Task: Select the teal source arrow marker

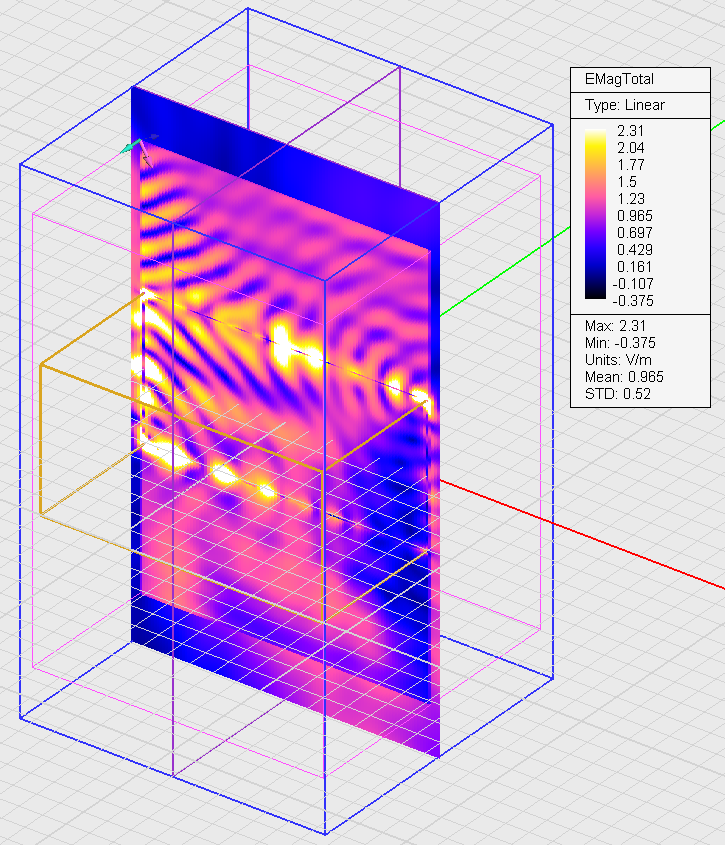Action: tap(132, 146)
